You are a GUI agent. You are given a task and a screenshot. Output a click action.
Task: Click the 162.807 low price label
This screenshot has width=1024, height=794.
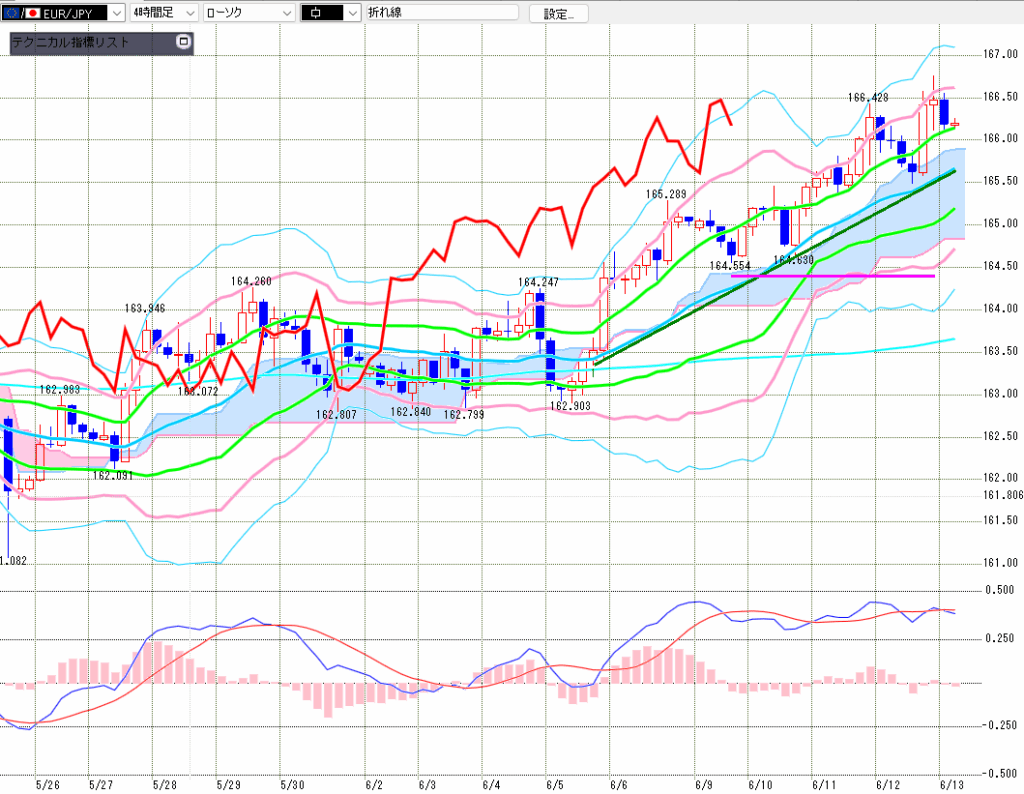pos(336,415)
